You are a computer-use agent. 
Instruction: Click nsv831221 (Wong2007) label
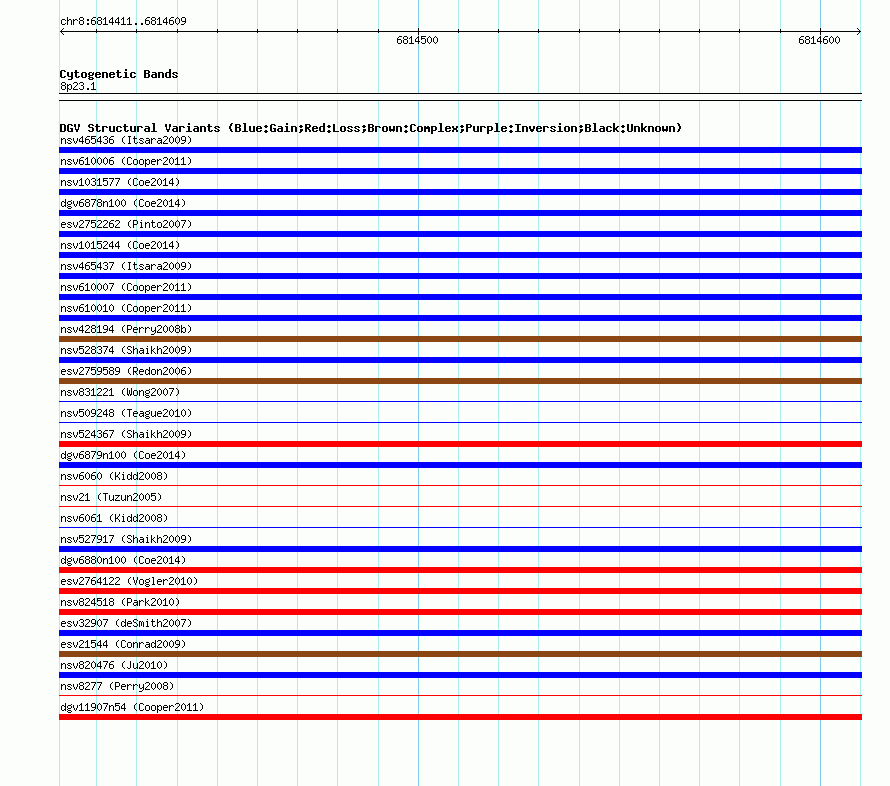click(x=120, y=392)
